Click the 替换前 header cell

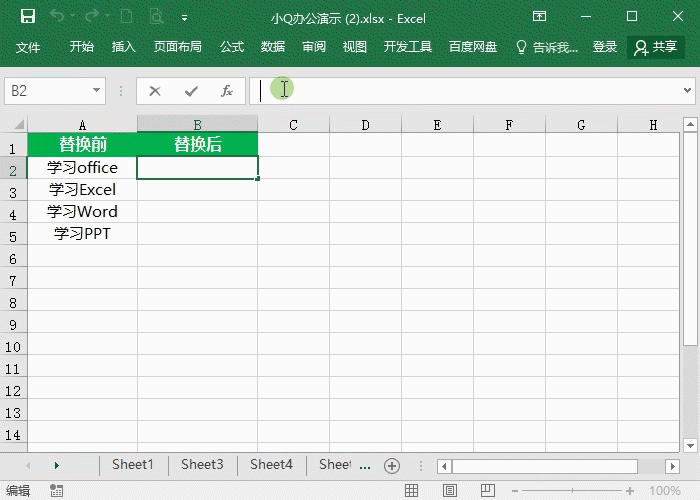(x=83, y=145)
